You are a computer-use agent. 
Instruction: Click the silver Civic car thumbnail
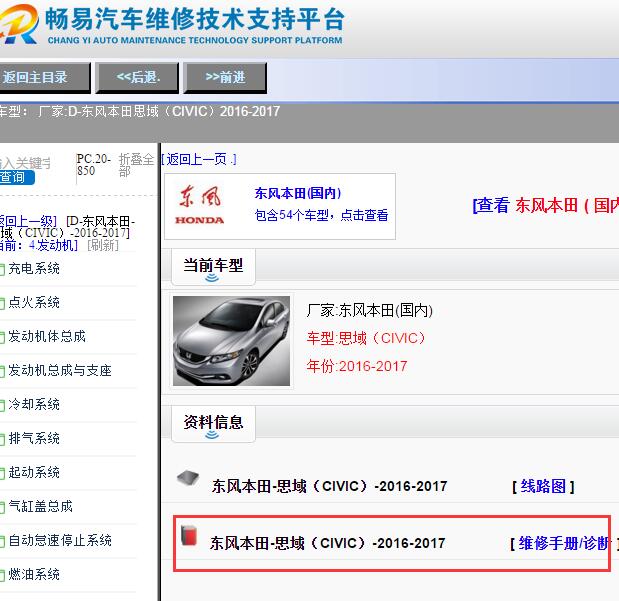pyautogui.click(x=231, y=341)
